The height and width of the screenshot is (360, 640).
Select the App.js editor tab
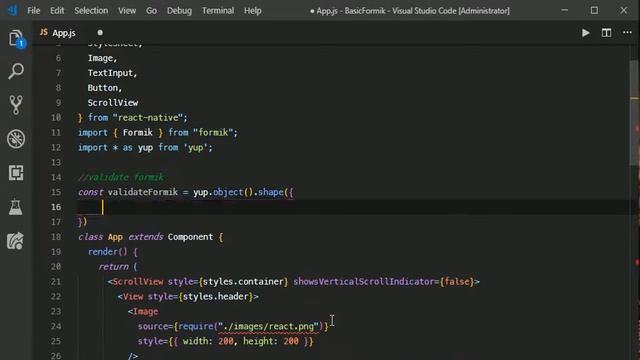click(64, 33)
